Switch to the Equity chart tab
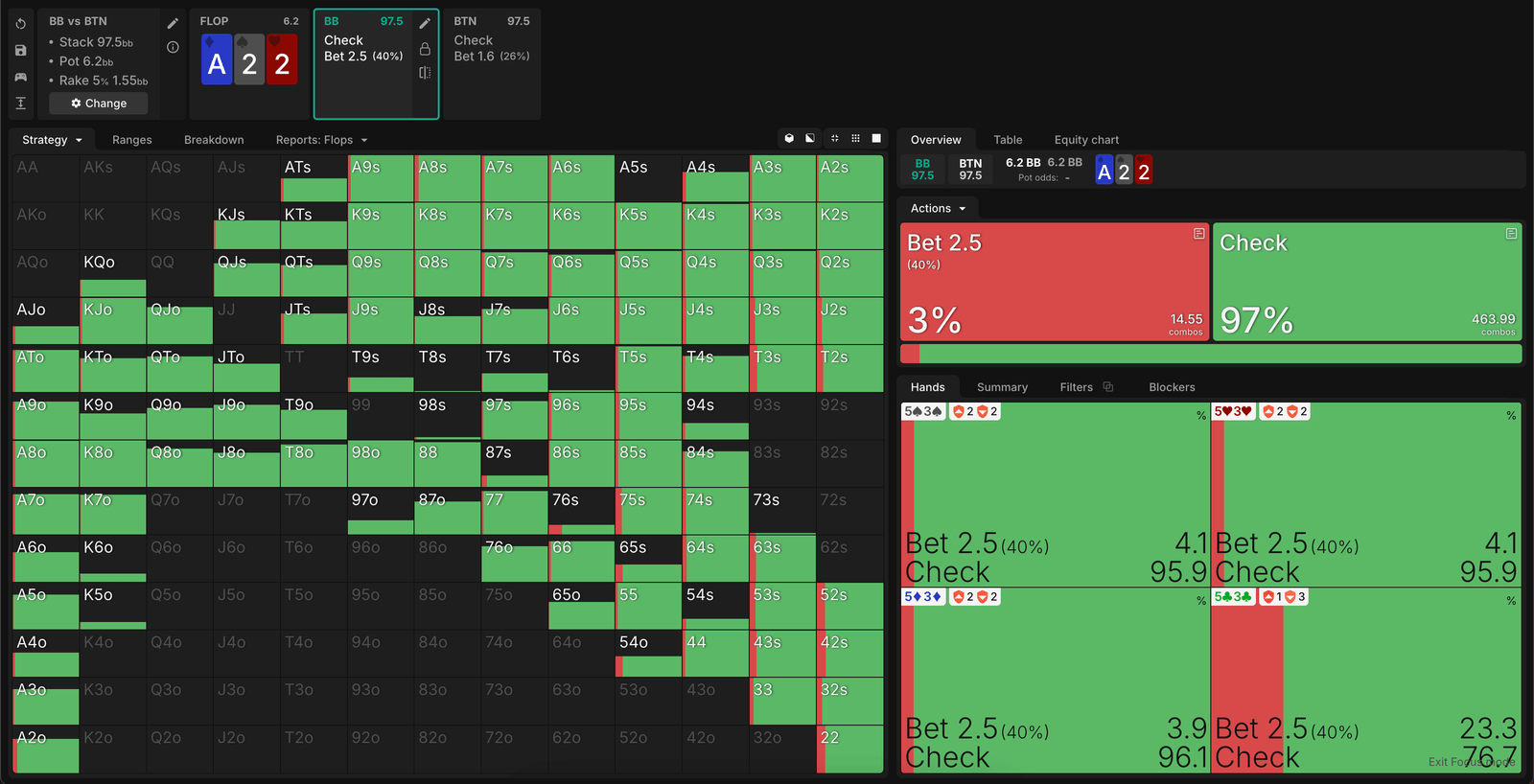 point(1086,140)
